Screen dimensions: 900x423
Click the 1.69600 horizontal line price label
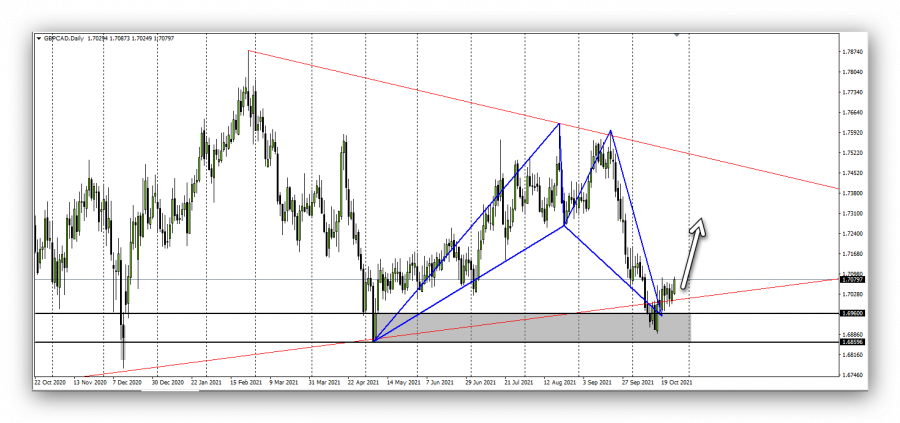pyautogui.click(x=852, y=314)
